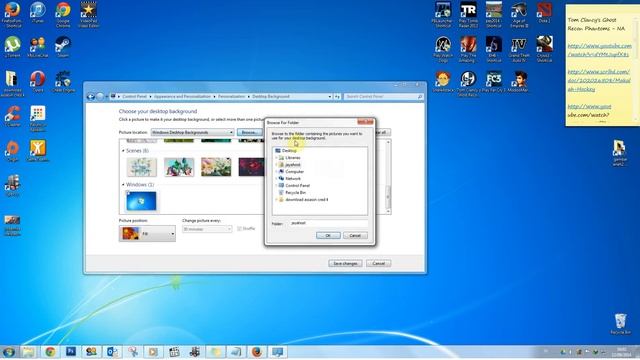The height and width of the screenshot is (360, 640).
Task: Expand the Network node in folder tree
Action: click(276, 178)
